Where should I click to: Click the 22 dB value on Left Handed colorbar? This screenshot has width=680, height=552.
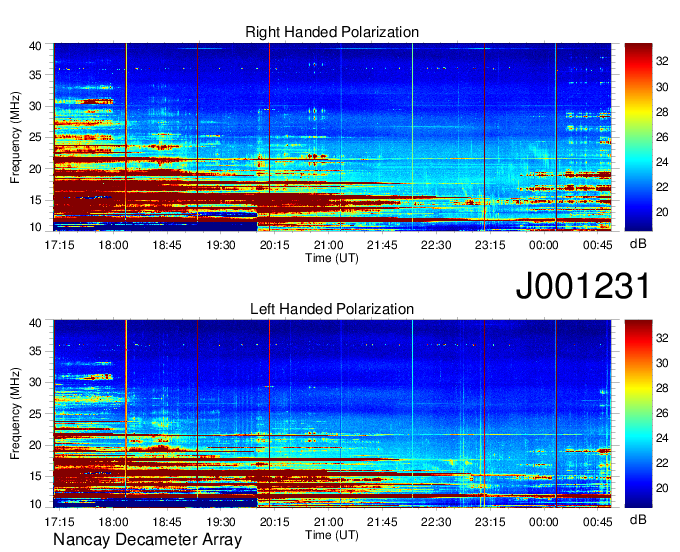tap(662, 463)
